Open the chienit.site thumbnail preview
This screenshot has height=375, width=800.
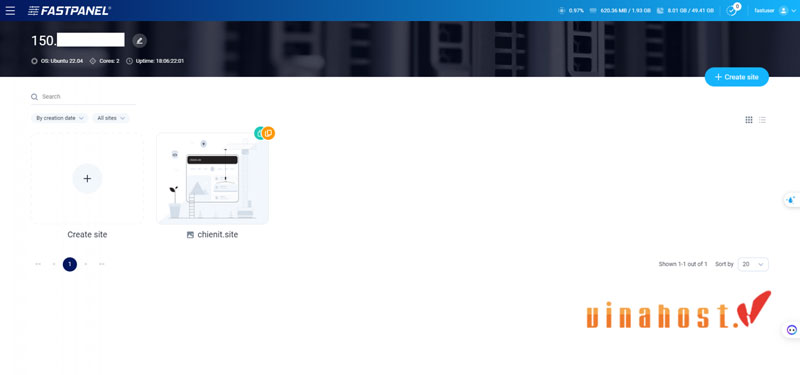point(212,179)
